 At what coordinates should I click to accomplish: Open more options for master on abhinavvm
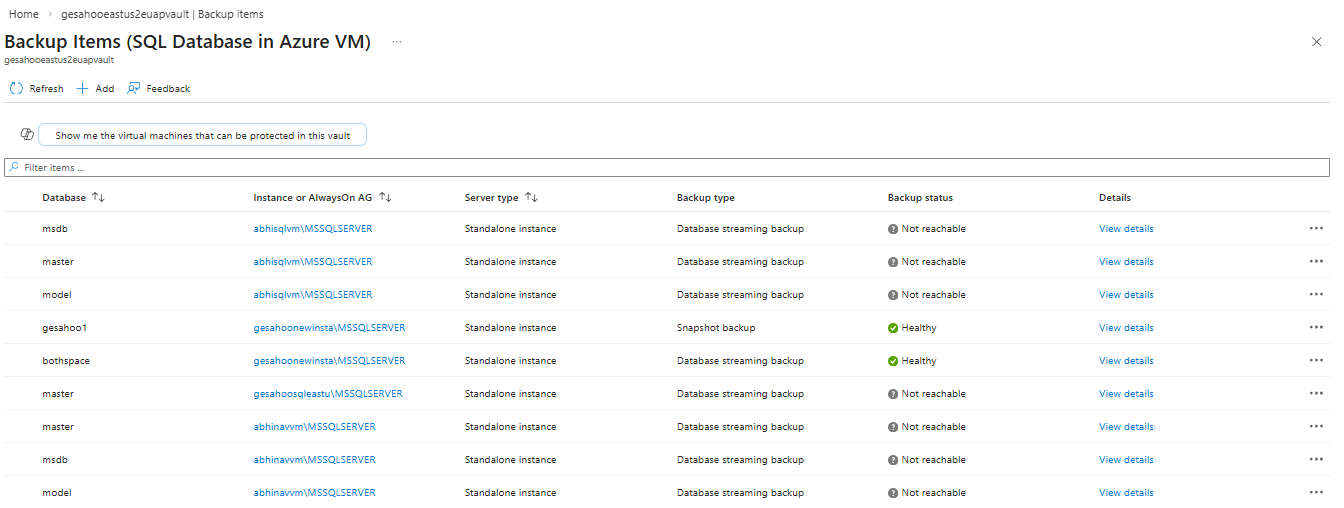[1316, 427]
